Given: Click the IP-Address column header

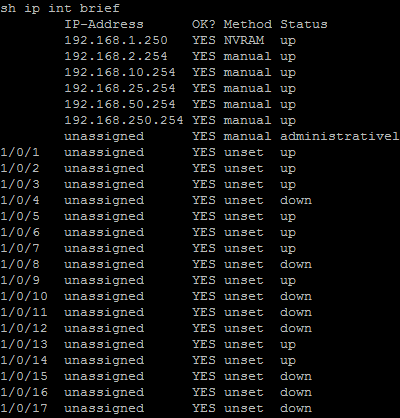Looking at the screenshot, I should tap(104, 24).
